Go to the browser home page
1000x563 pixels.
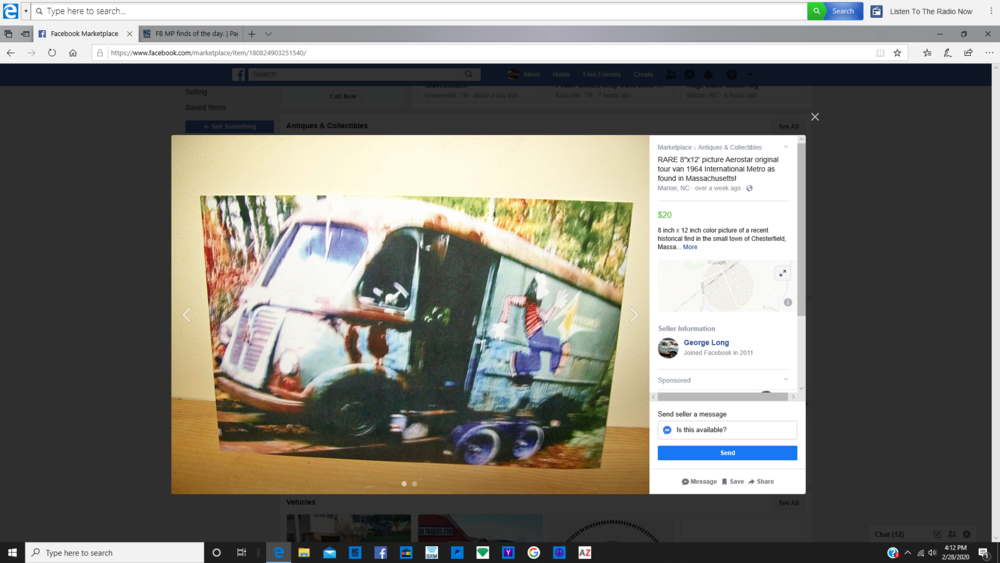[73, 53]
